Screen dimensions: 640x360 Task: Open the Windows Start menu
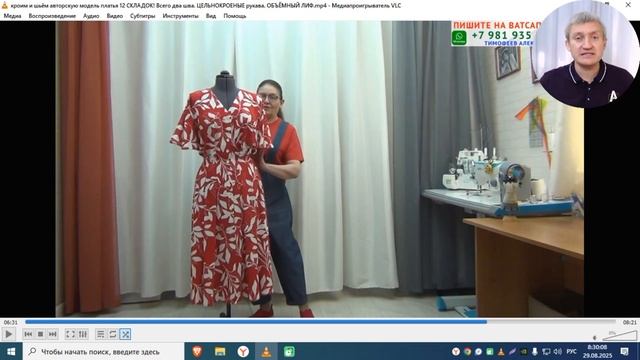[x=11, y=351]
